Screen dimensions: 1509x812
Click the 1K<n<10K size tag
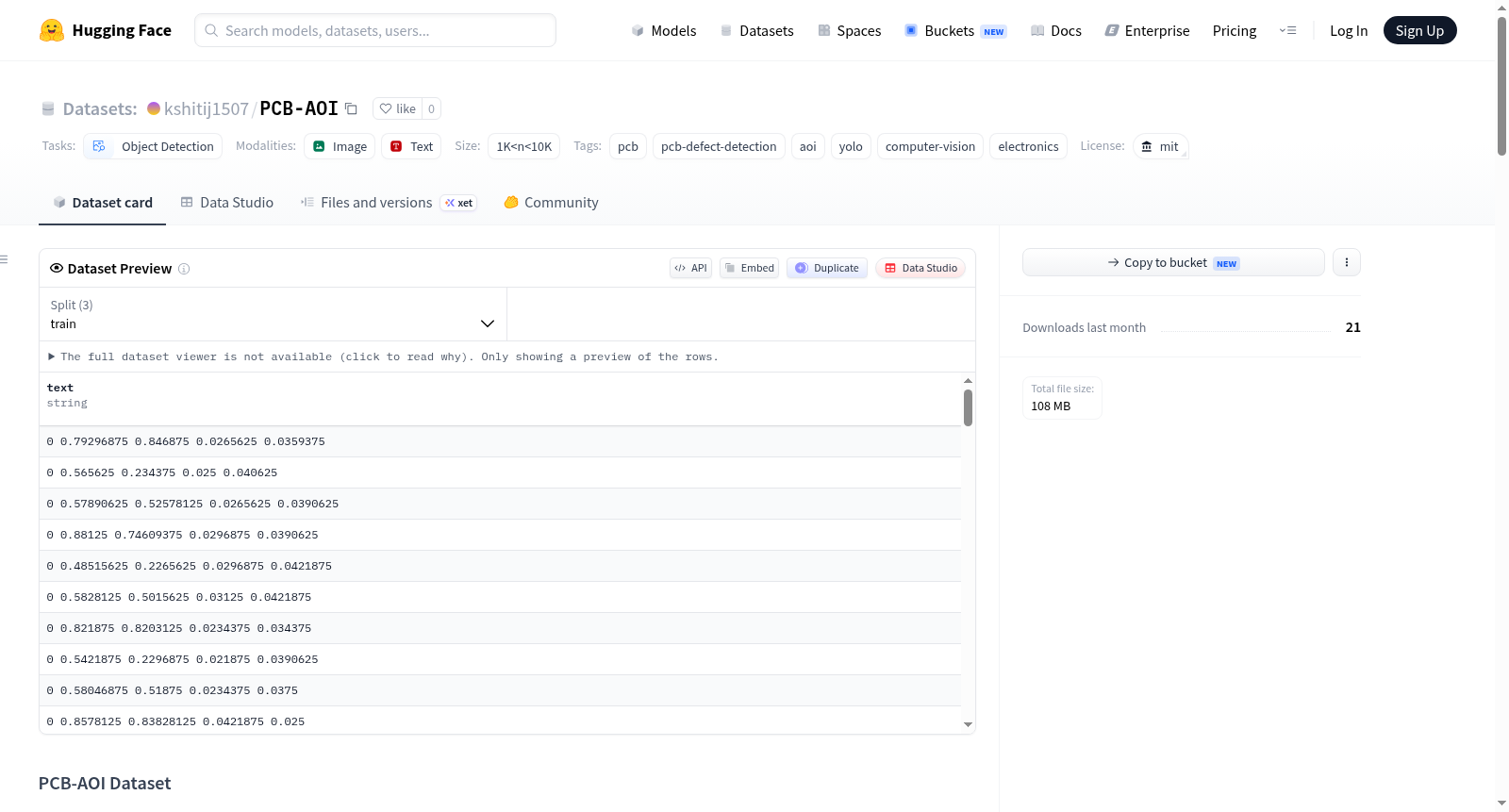pos(523,146)
